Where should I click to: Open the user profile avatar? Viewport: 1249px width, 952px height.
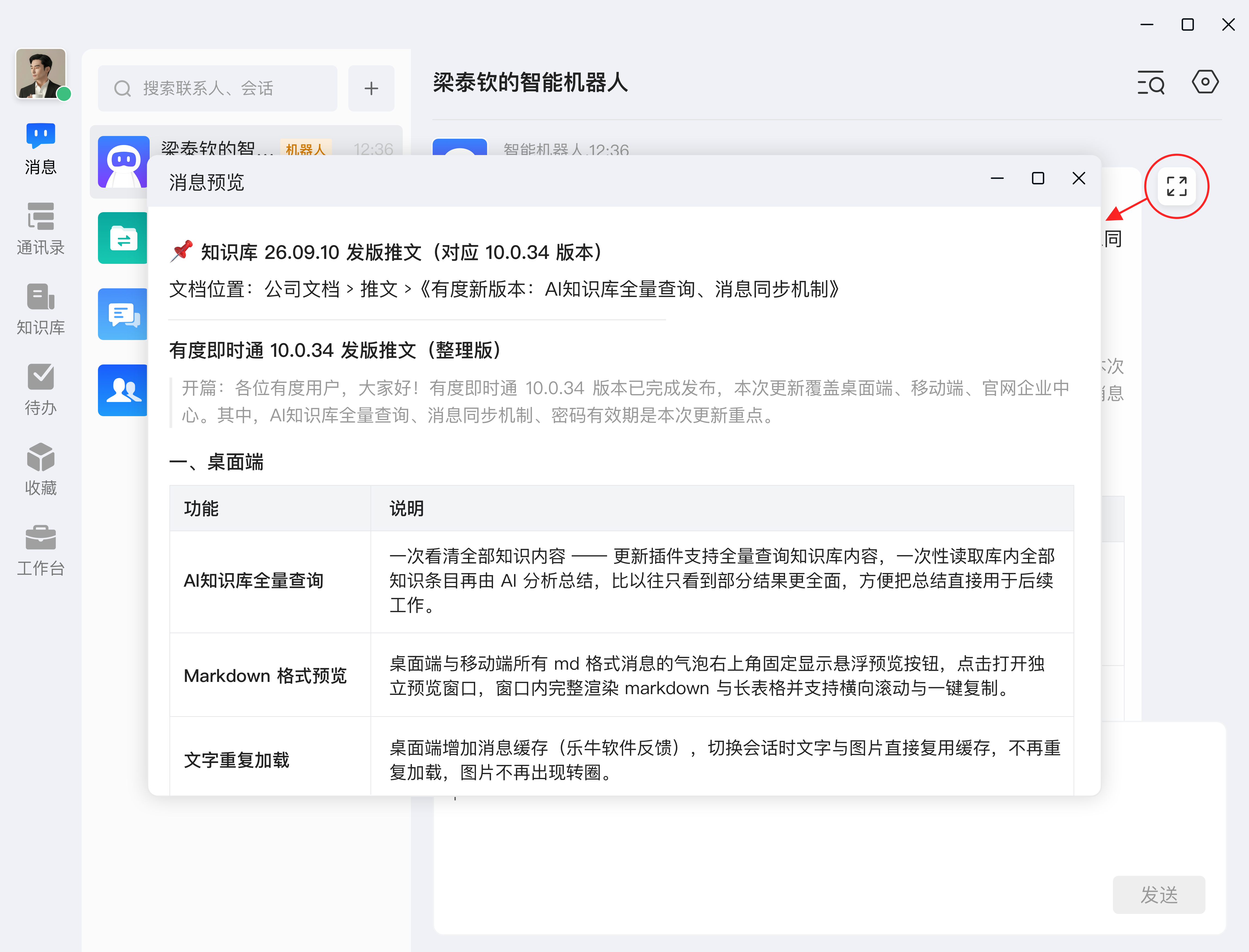click(41, 74)
